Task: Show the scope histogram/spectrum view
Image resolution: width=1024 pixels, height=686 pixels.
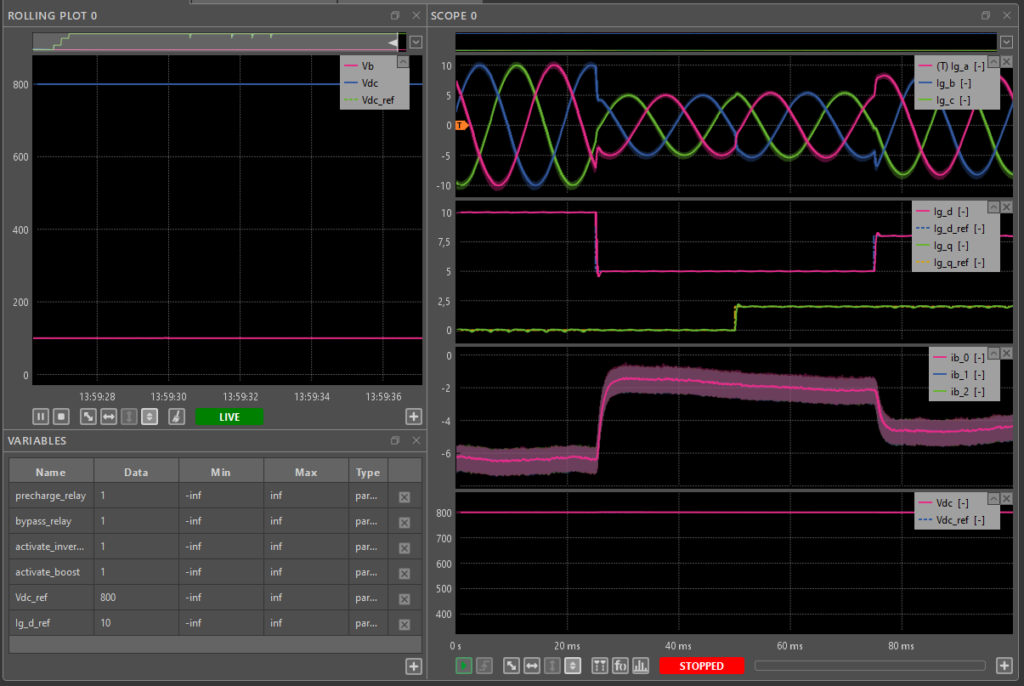Action: tap(641, 666)
